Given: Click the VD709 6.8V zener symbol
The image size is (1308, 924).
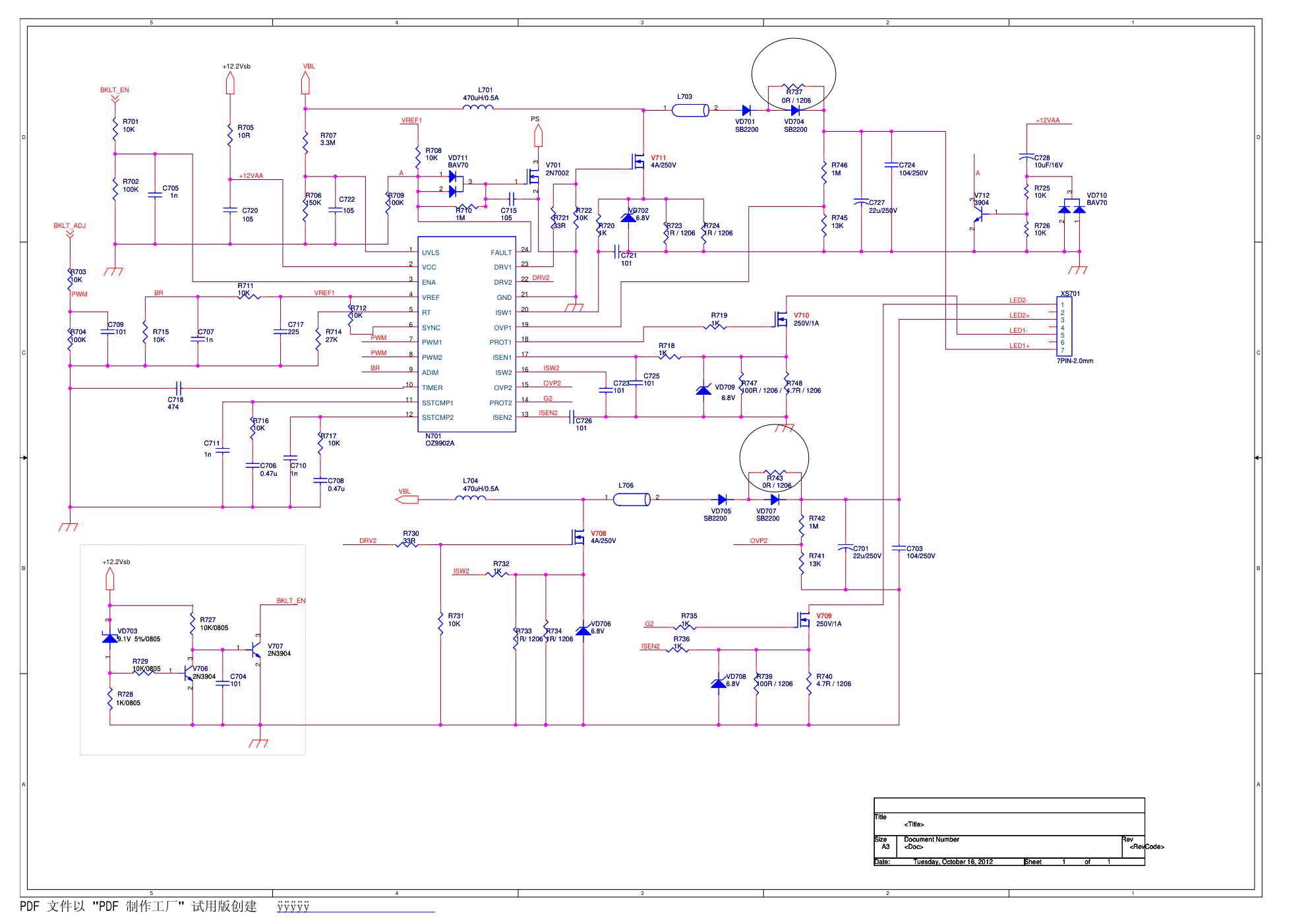Looking at the screenshot, I should click(703, 390).
